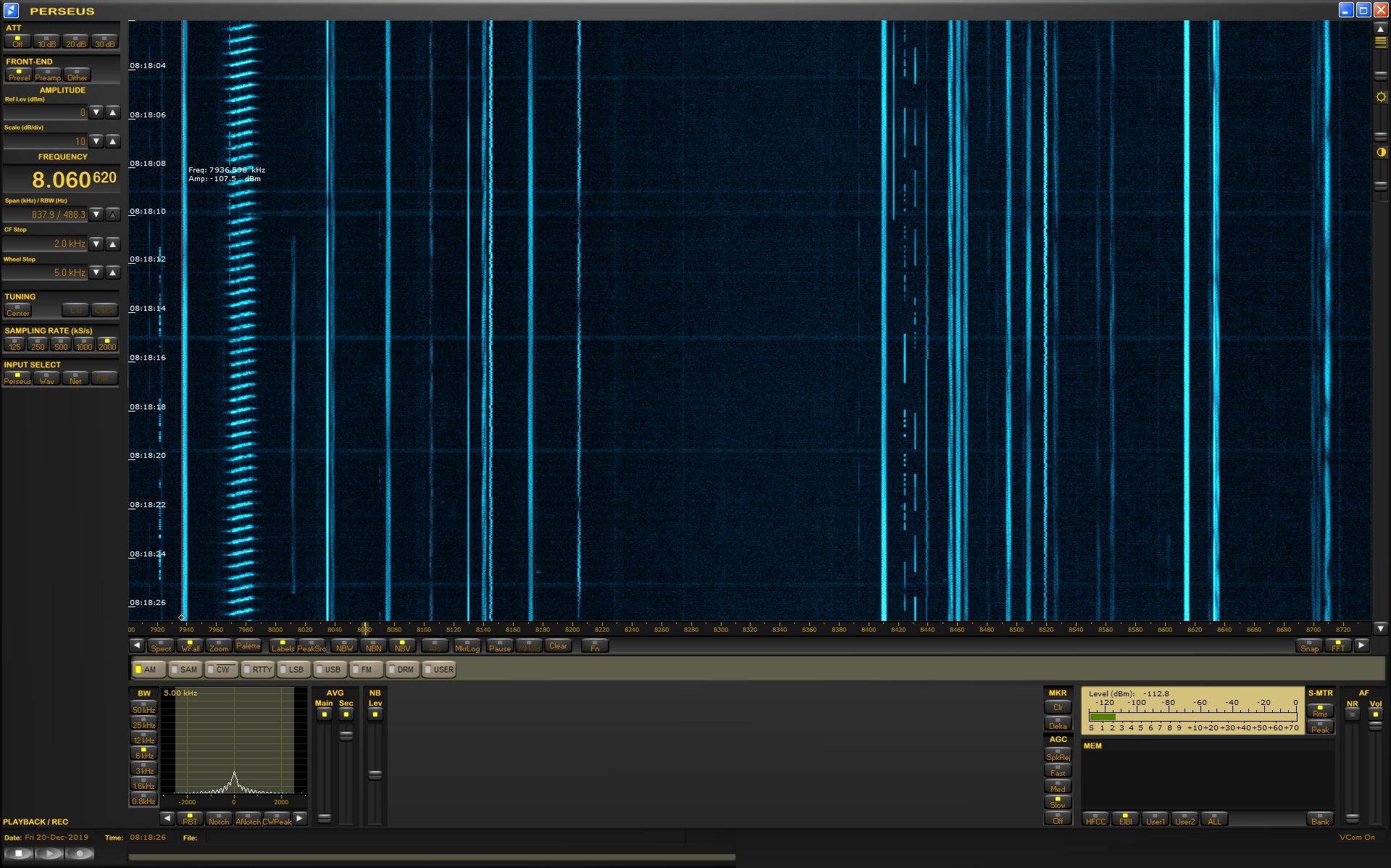Start recording with the record button

click(80, 854)
